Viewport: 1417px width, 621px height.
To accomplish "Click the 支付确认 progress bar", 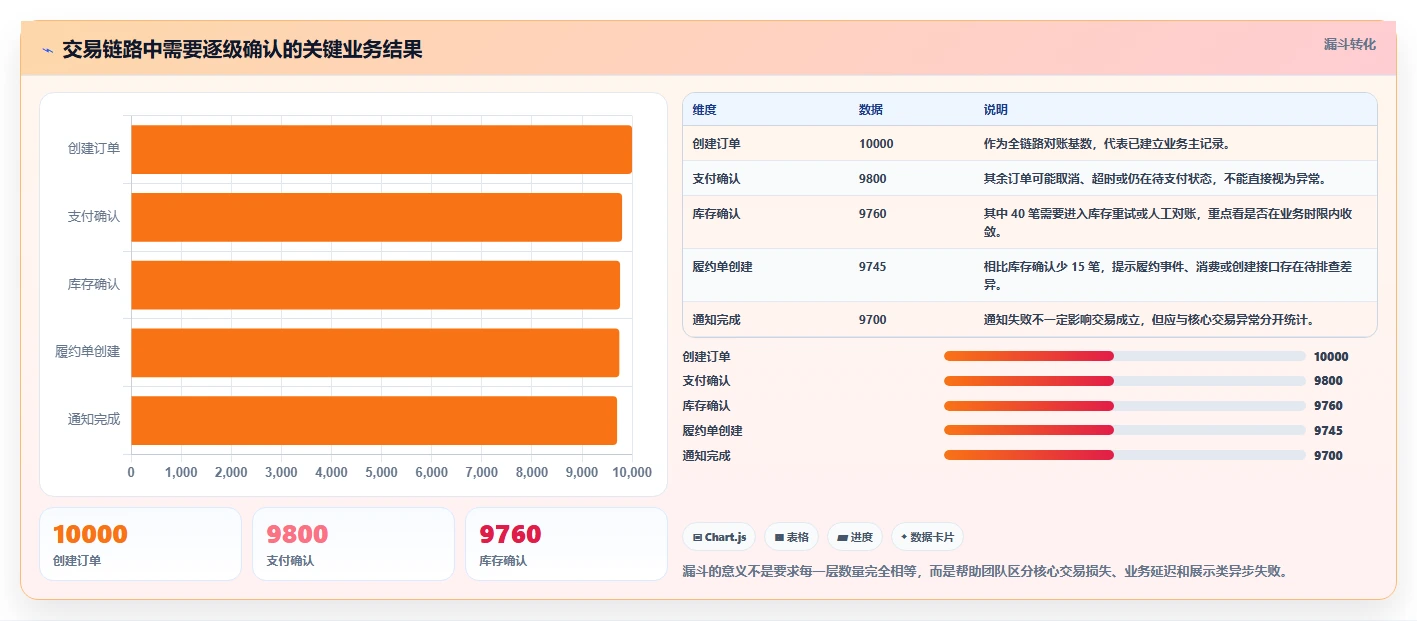I will 1124,381.
